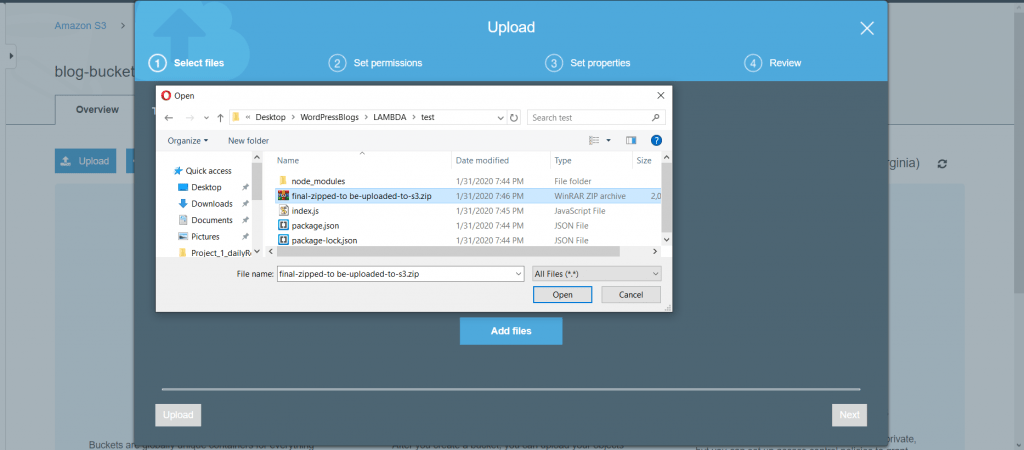1024x450 pixels.
Task: Go up one folder level with the up arrow
Action: click(219, 117)
